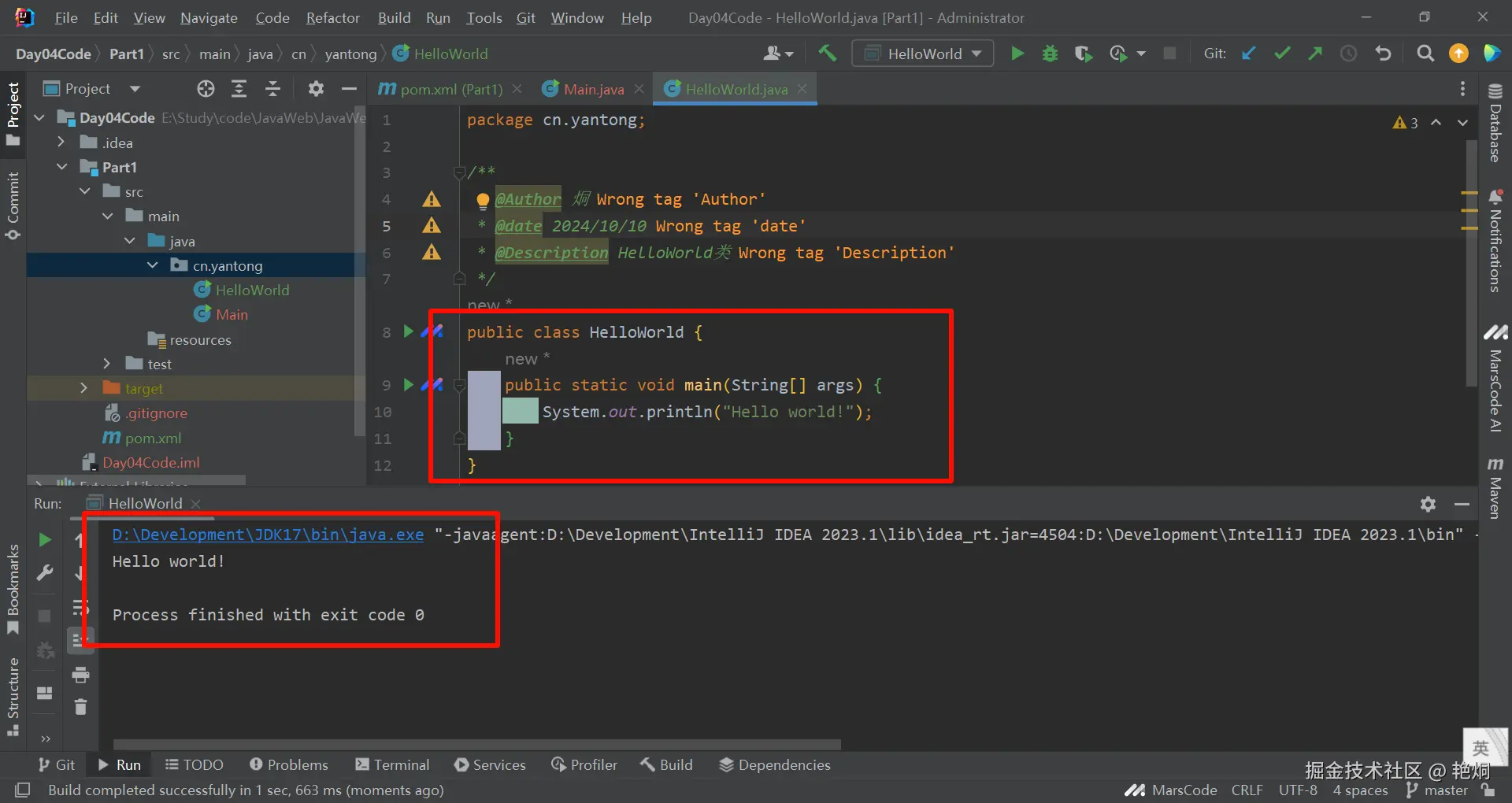Rollback changes with the undo arrow
Screen dimensions: 1512x803
(1383, 54)
